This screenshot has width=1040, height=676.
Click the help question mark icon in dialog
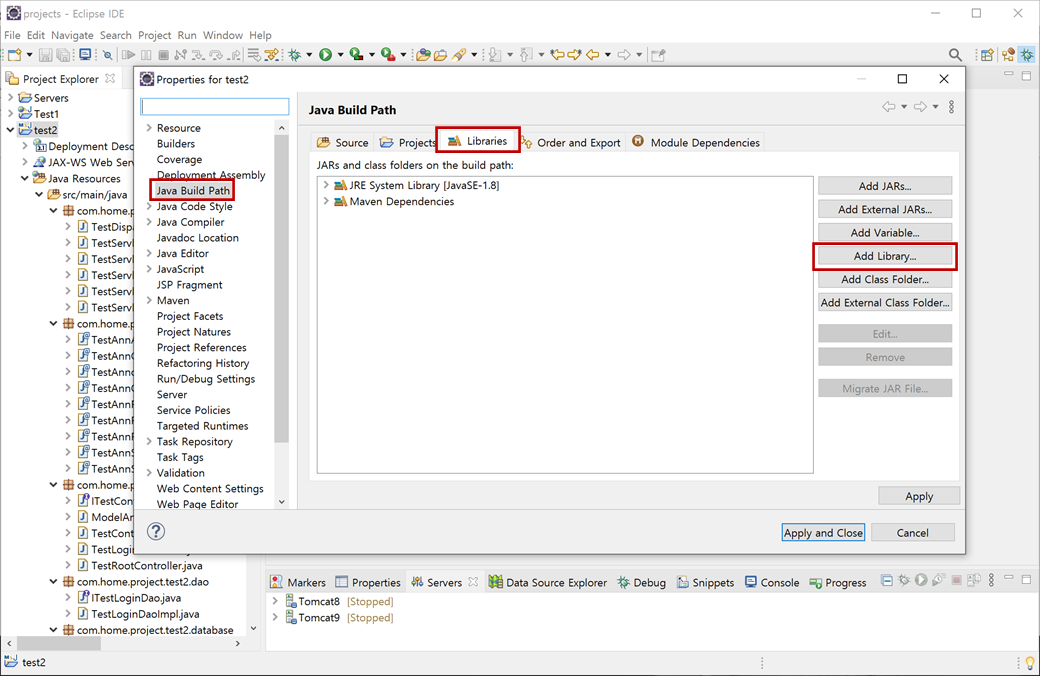(x=156, y=531)
